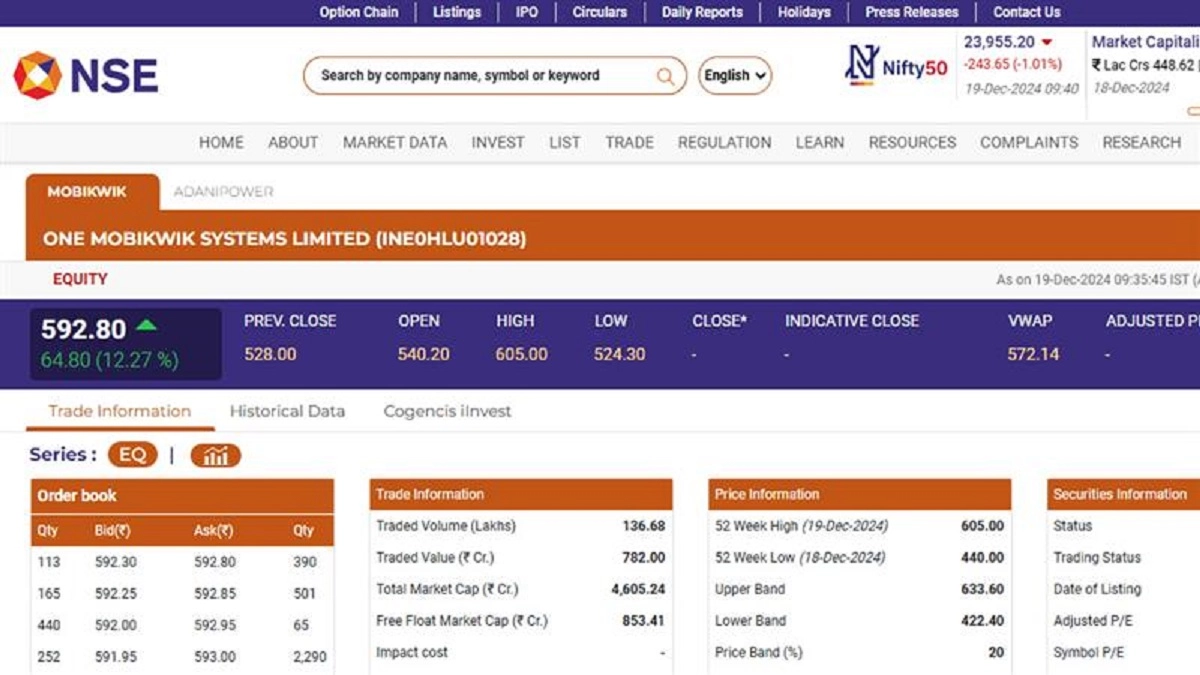Open the Cogencis iInvest tab
1200x675 pixels.
point(447,411)
